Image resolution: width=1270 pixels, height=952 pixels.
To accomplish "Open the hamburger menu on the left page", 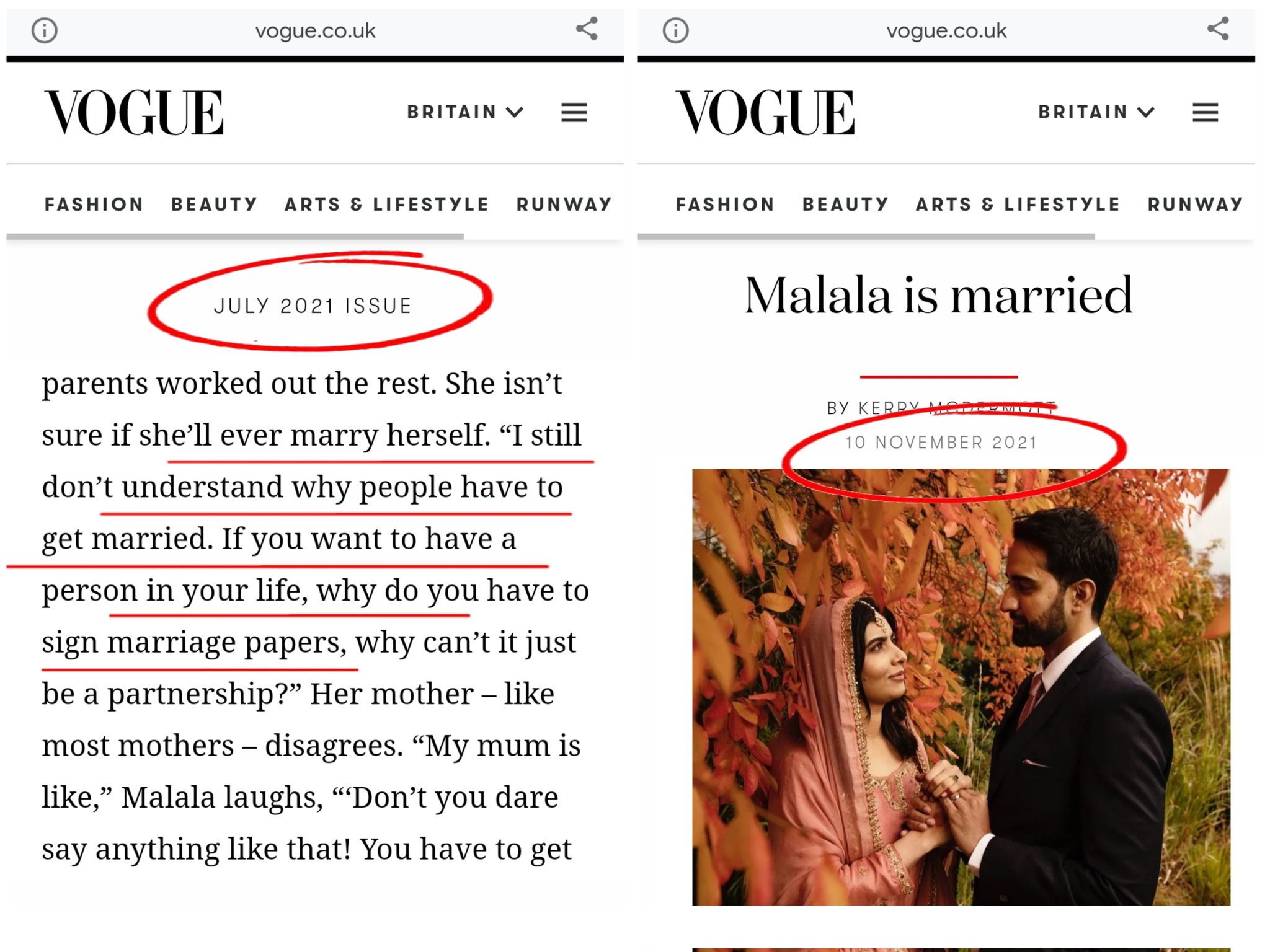I will (x=574, y=113).
